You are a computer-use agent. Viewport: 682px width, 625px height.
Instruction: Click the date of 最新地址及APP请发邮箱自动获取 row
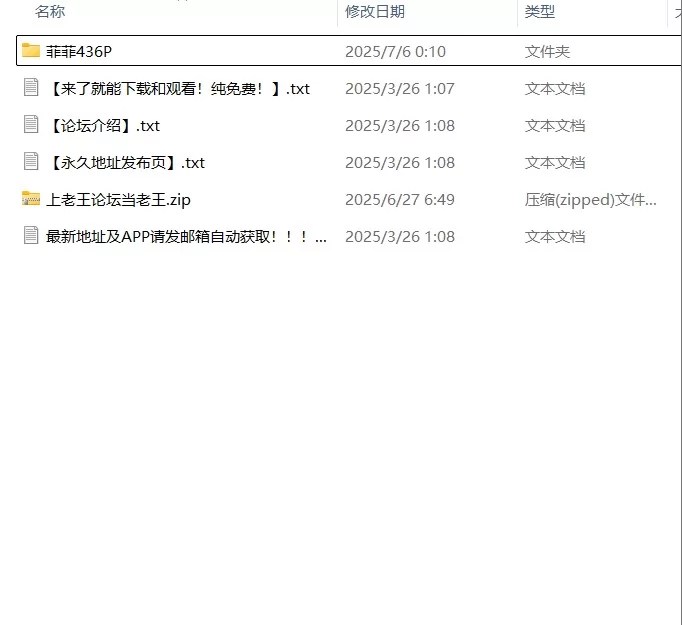coord(400,237)
